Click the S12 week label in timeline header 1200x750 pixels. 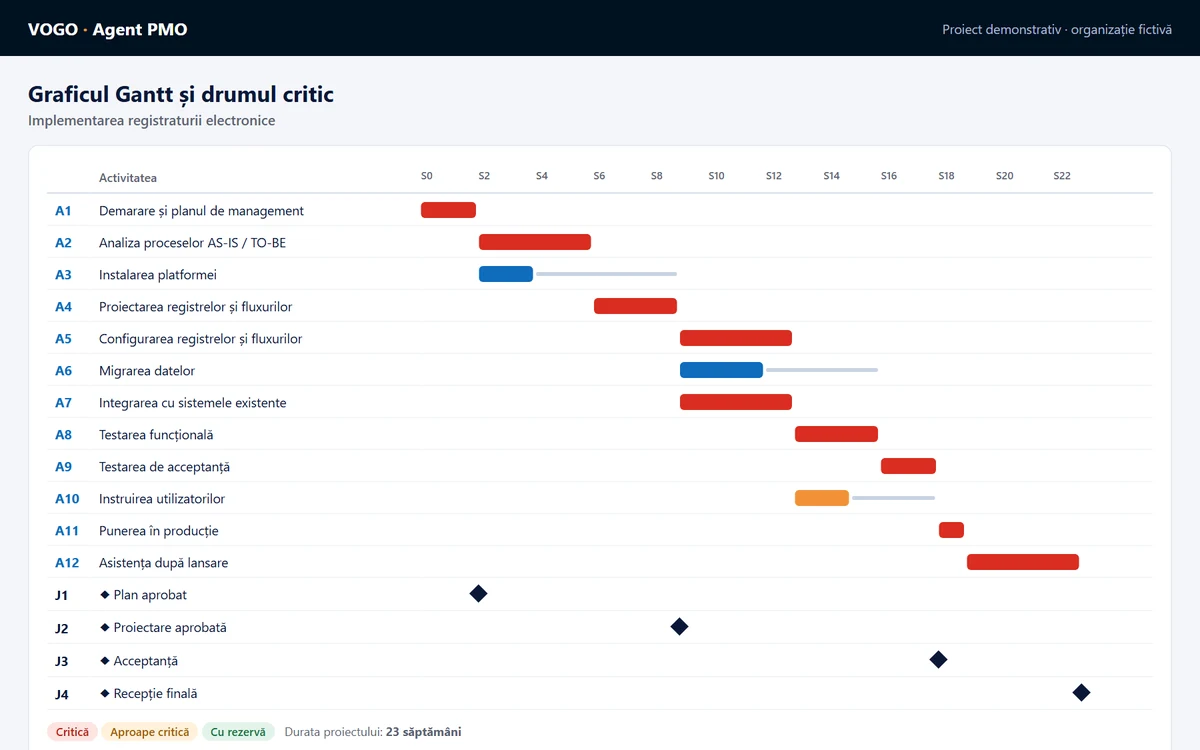point(774,176)
